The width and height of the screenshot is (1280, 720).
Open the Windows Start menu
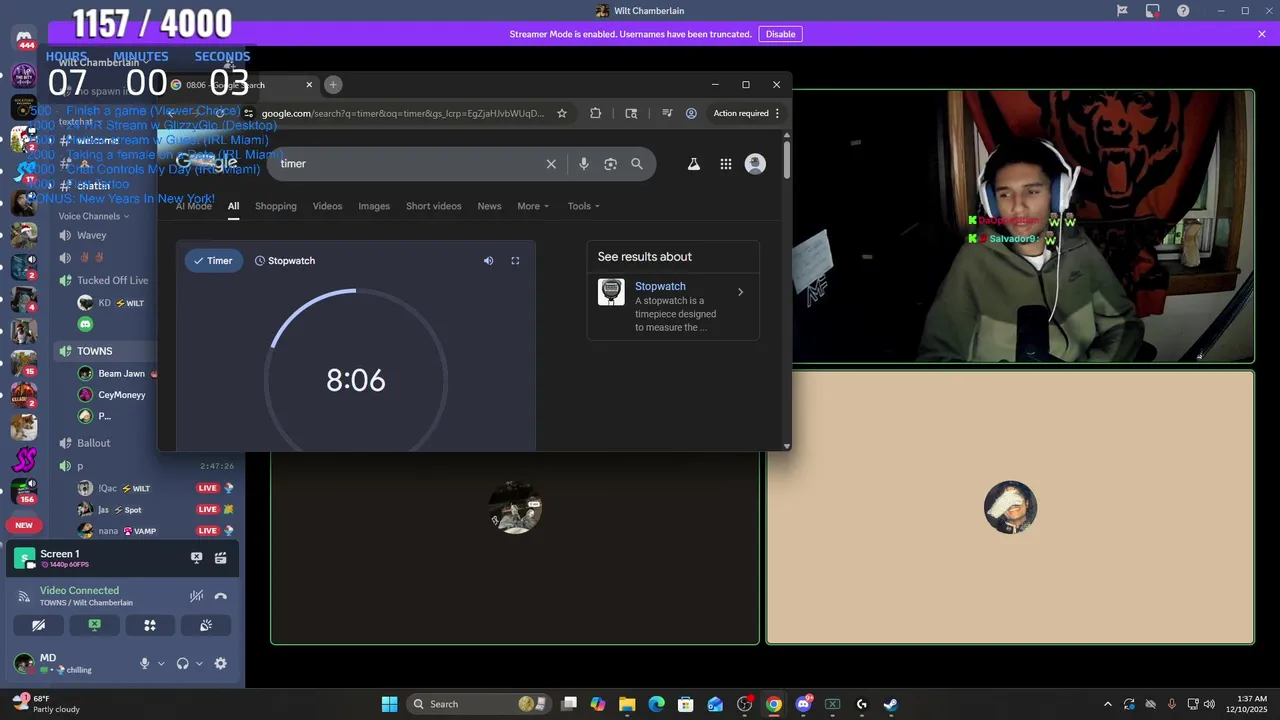[x=389, y=704]
